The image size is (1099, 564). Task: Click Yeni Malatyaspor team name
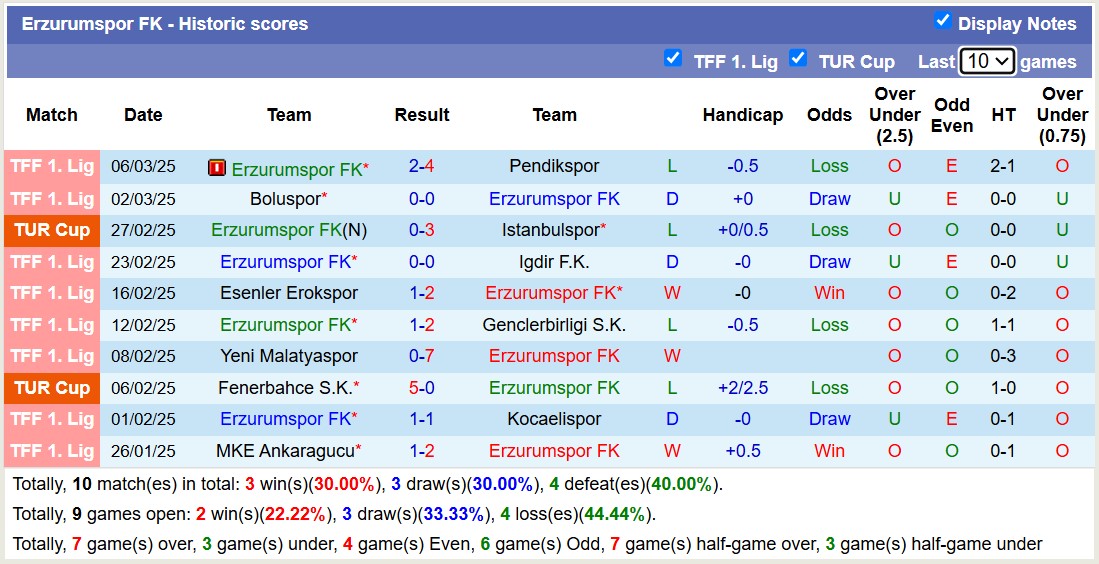[x=289, y=356]
